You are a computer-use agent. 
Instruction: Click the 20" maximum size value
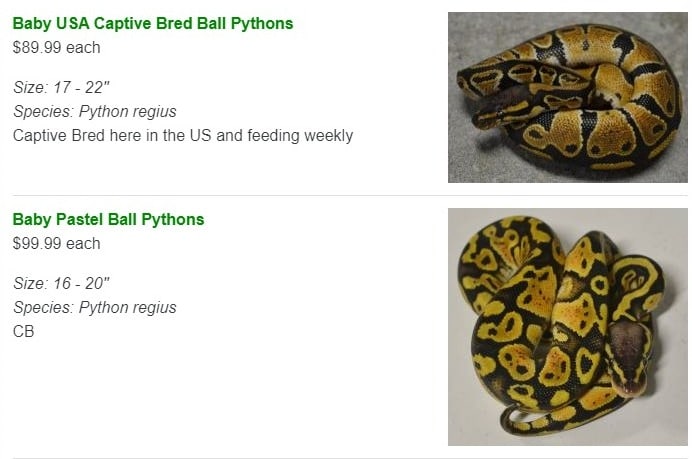pos(97,283)
